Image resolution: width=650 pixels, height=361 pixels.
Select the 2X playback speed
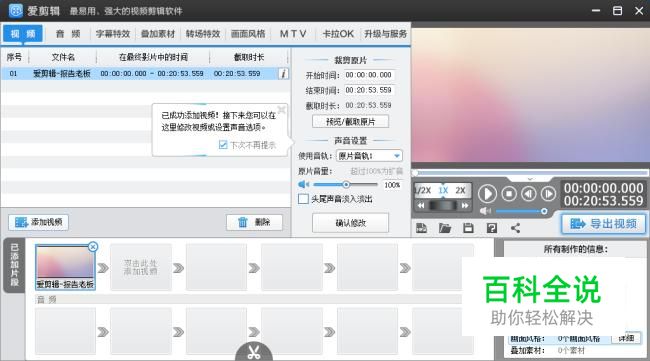(x=461, y=190)
